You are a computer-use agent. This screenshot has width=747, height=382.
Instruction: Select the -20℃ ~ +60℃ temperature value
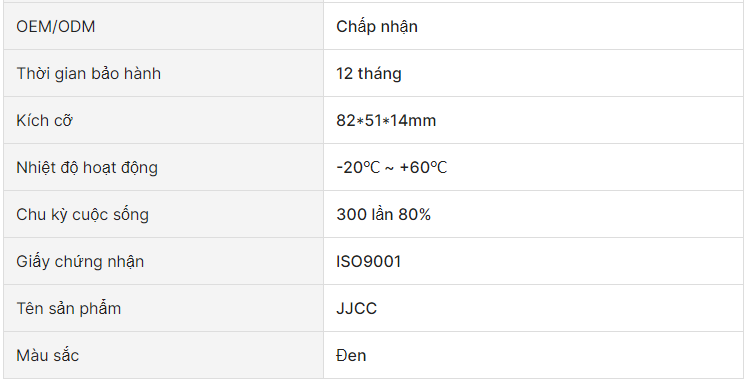pyautogui.click(x=392, y=167)
